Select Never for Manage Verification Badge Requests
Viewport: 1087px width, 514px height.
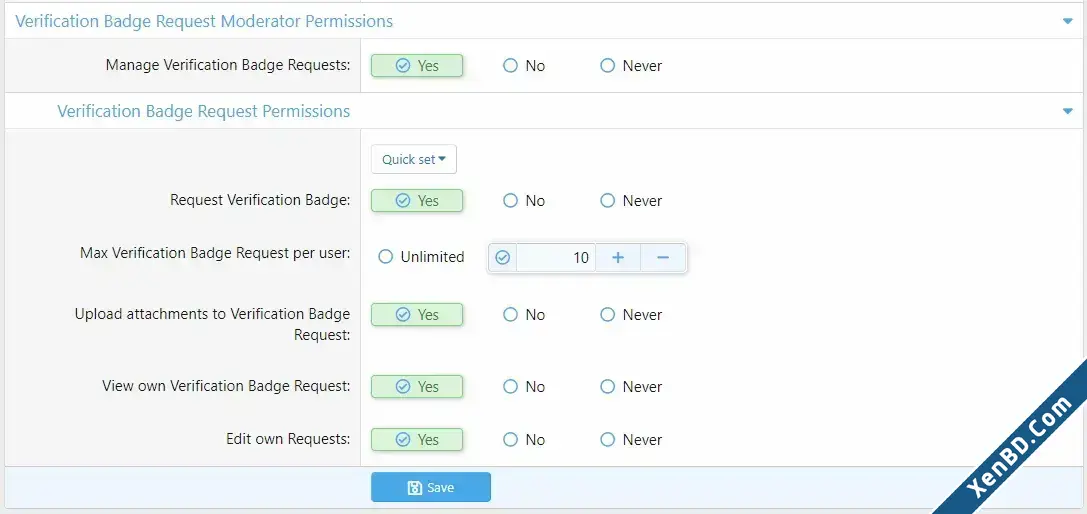(x=632, y=66)
